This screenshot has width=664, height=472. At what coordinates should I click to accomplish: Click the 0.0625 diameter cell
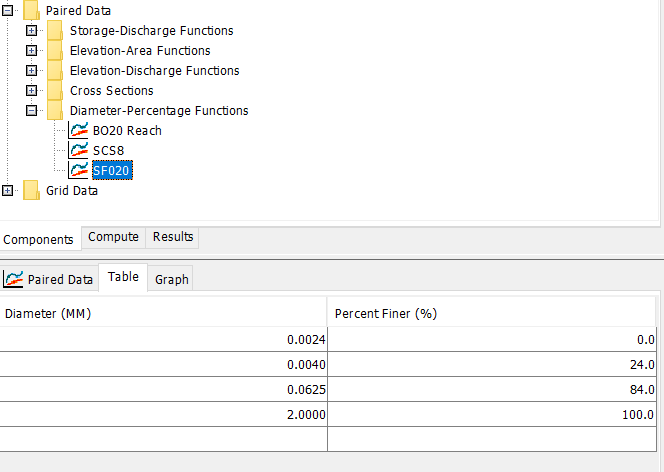pyautogui.click(x=163, y=389)
